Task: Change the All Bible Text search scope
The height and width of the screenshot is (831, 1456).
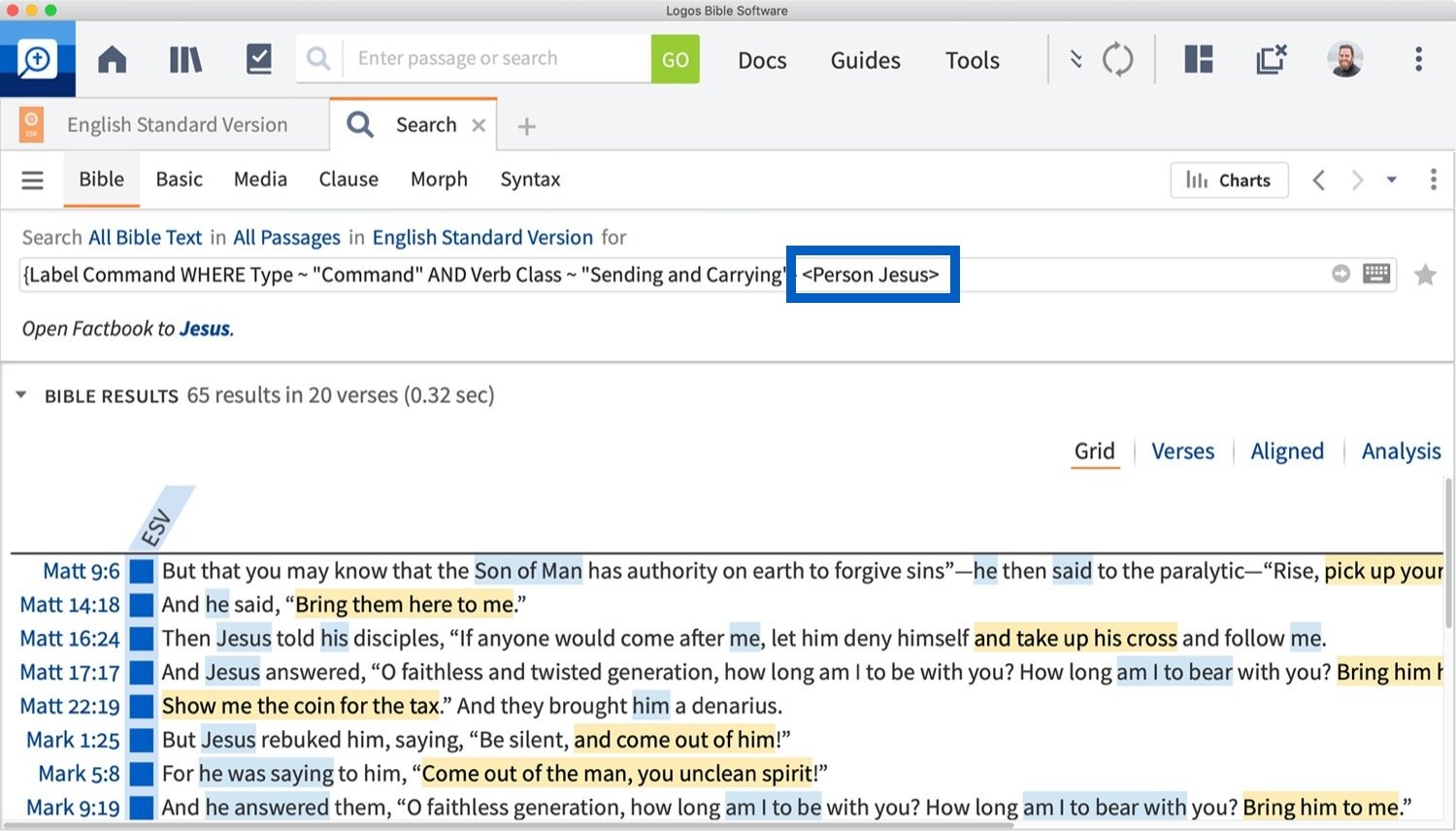Action: [146, 238]
